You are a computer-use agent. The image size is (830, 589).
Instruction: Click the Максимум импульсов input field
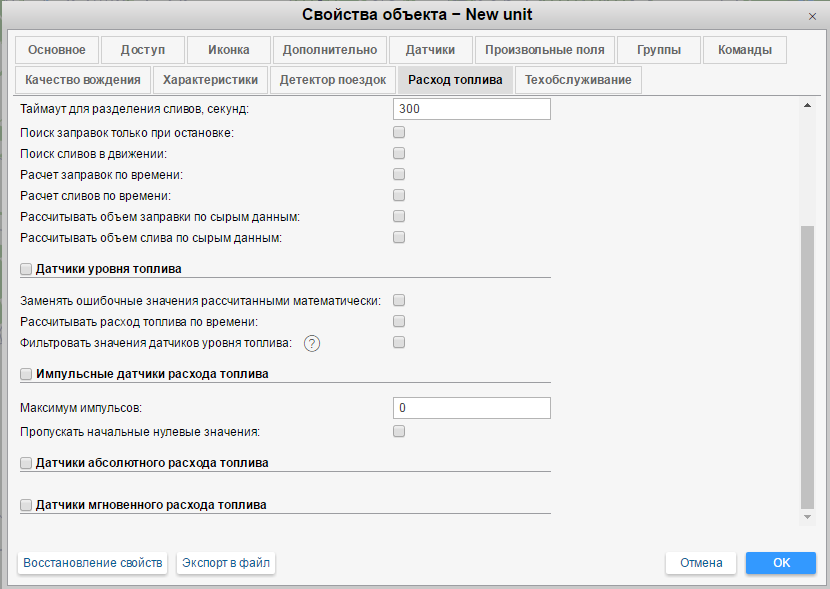[472, 408]
